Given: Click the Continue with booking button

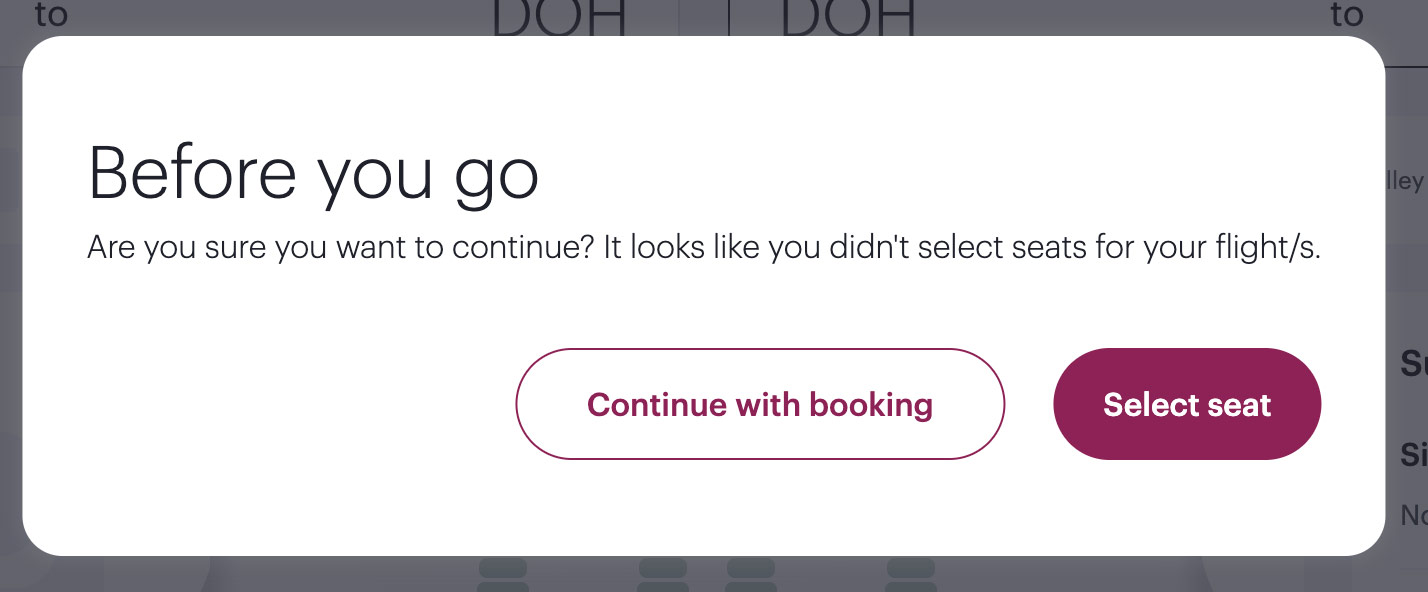Looking at the screenshot, I should coord(759,404).
